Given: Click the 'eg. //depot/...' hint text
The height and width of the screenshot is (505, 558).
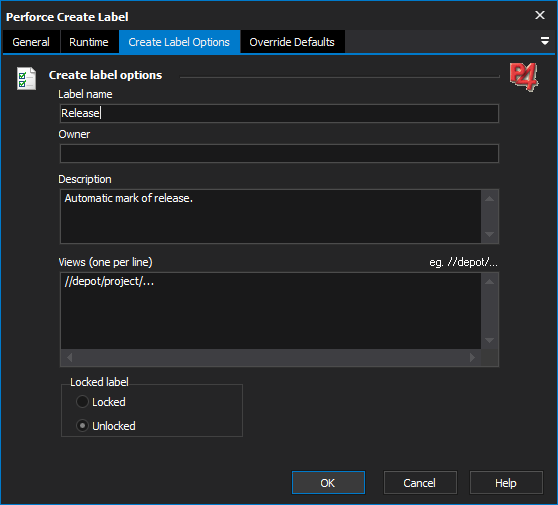Looking at the screenshot, I should pyautogui.click(x=463, y=262).
